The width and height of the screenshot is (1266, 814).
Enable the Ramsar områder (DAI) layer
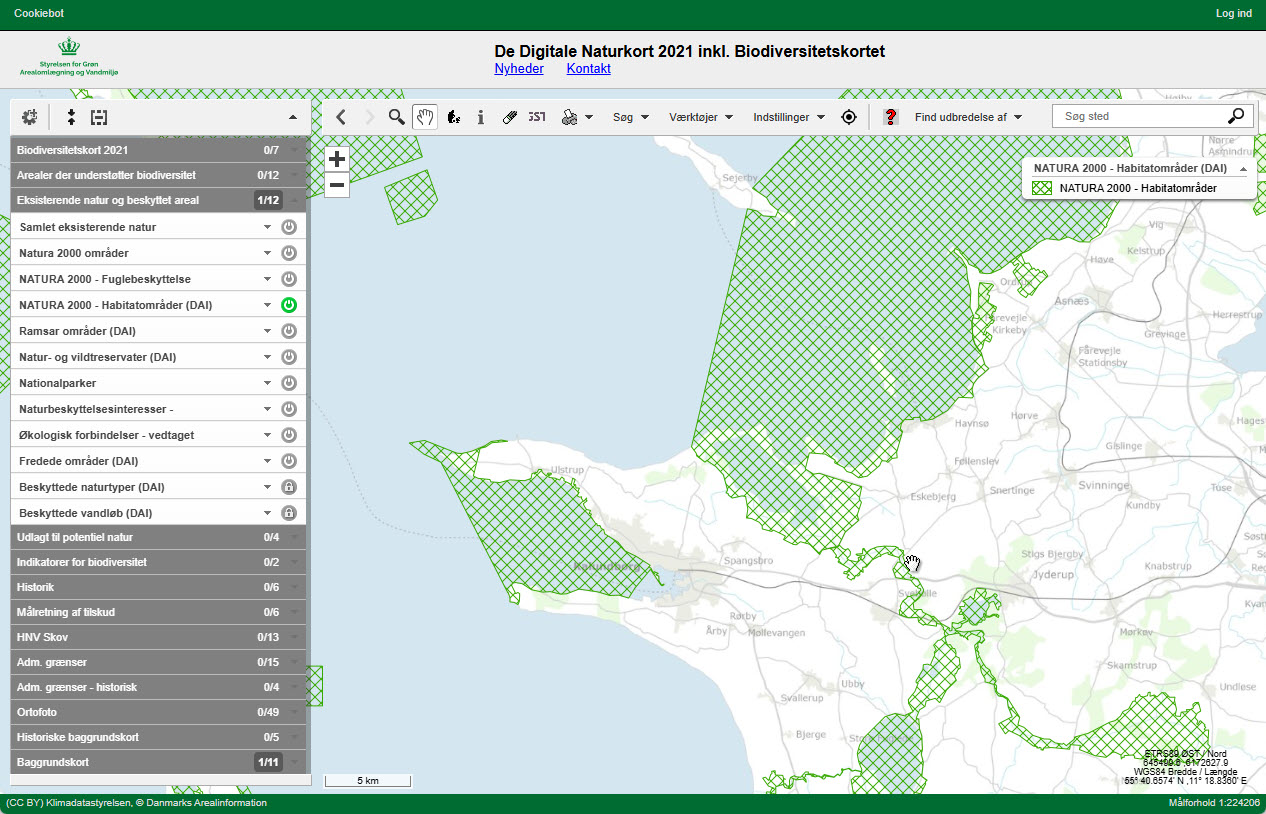(x=289, y=331)
